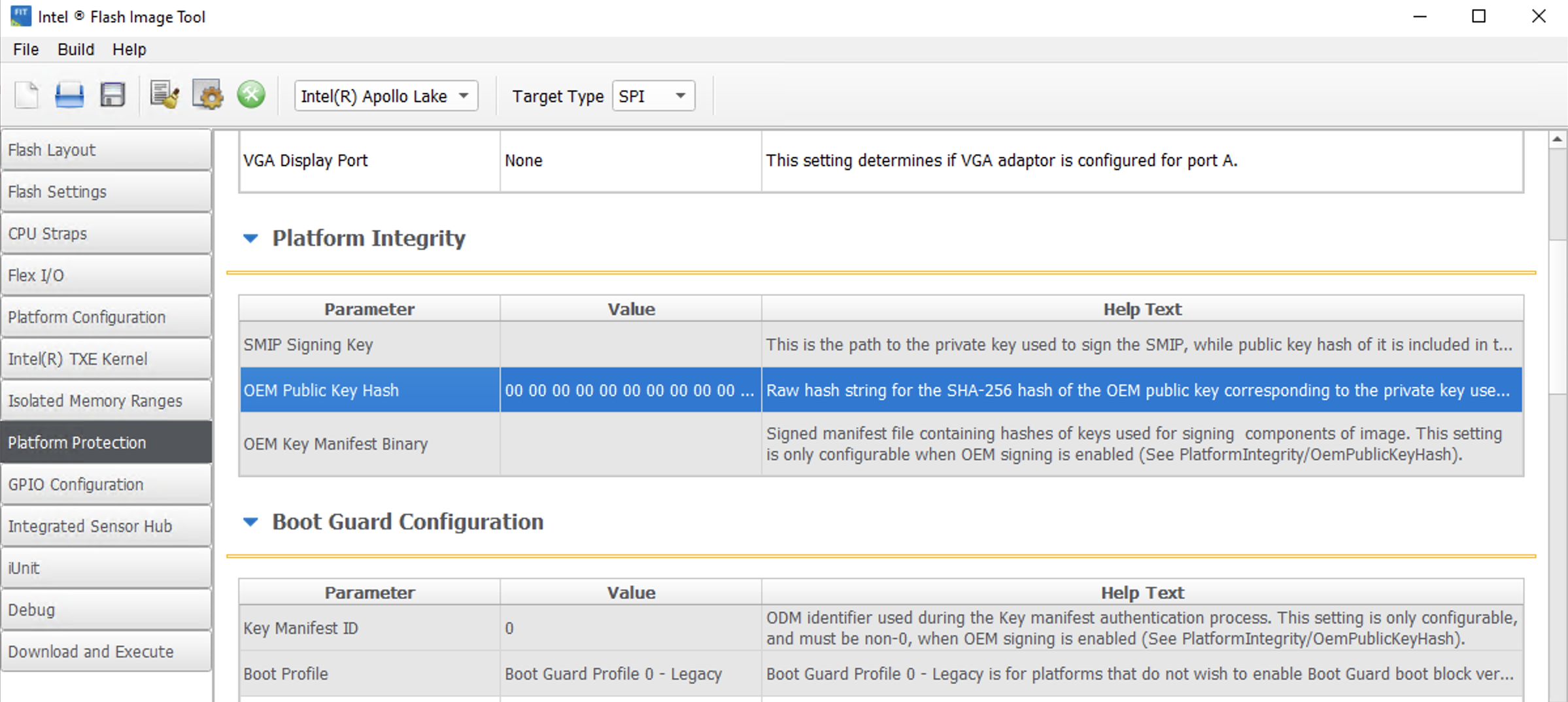The height and width of the screenshot is (702, 1568).
Task: Switch to the iUnit tab
Action: tap(106, 568)
